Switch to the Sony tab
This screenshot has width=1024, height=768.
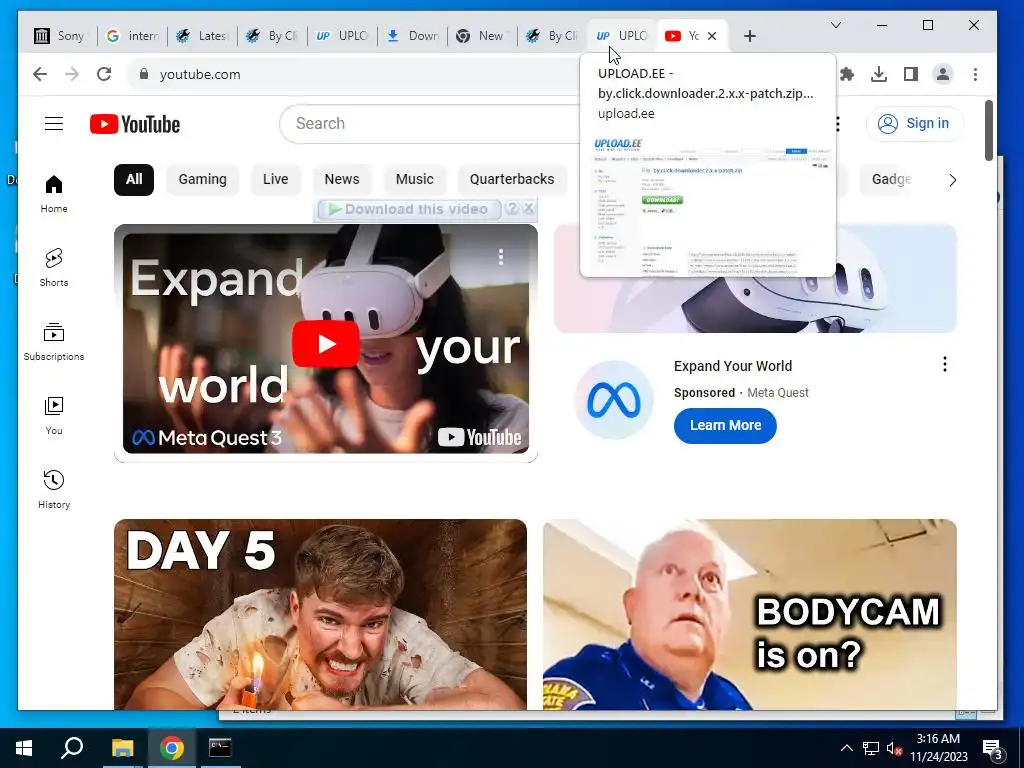coord(61,36)
